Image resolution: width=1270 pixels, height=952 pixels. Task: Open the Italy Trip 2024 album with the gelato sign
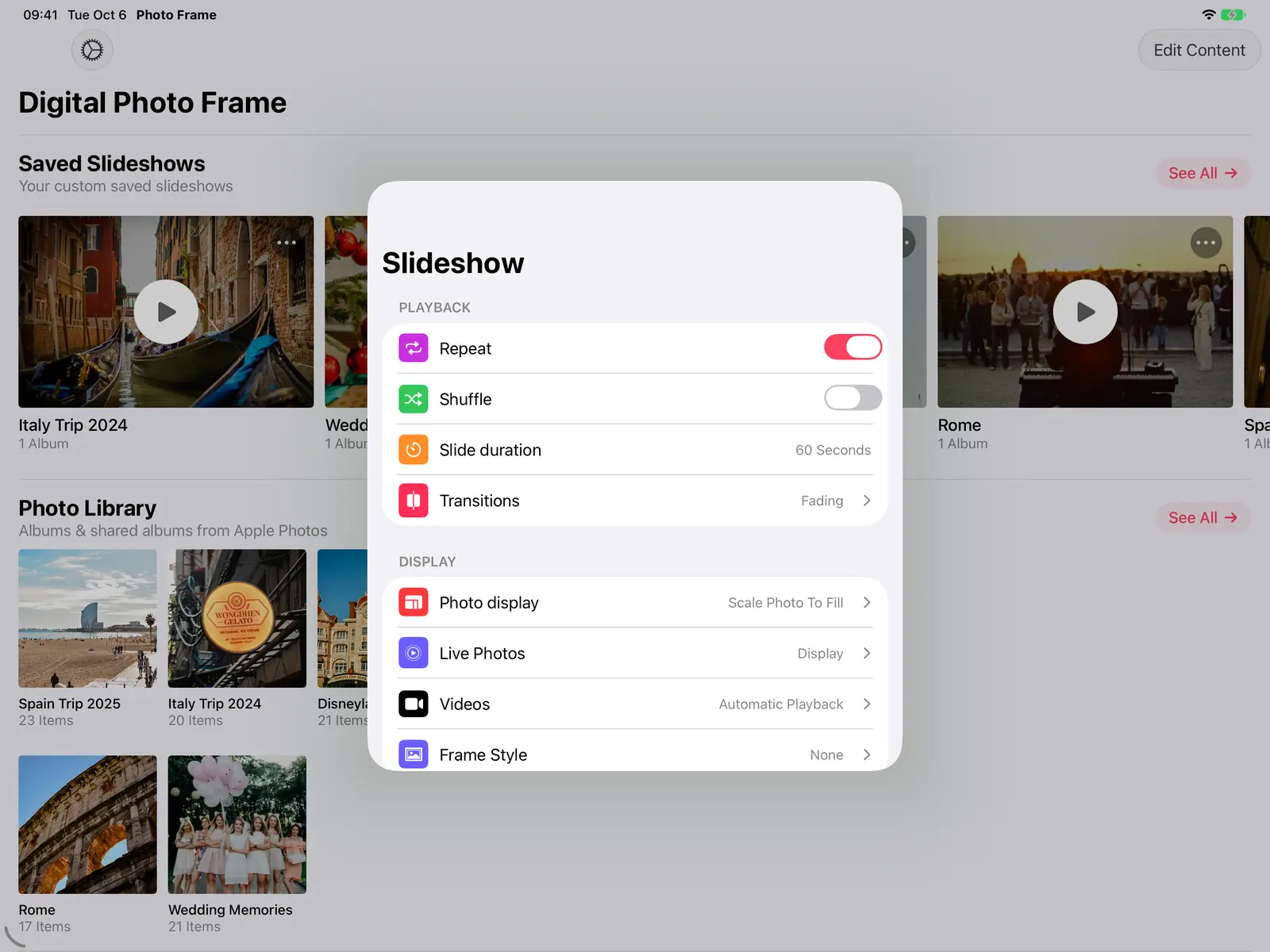click(x=237, y=618)
